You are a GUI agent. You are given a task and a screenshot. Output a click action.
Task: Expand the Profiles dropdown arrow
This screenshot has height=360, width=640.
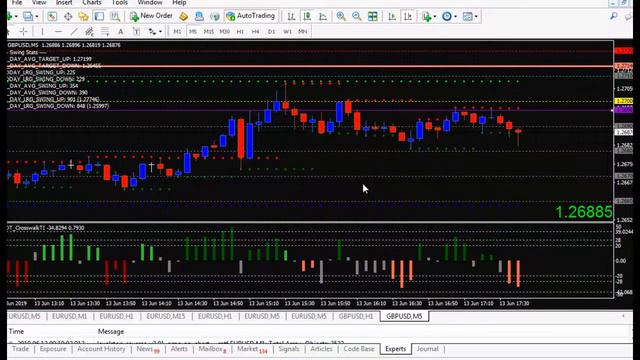(37, 17)
